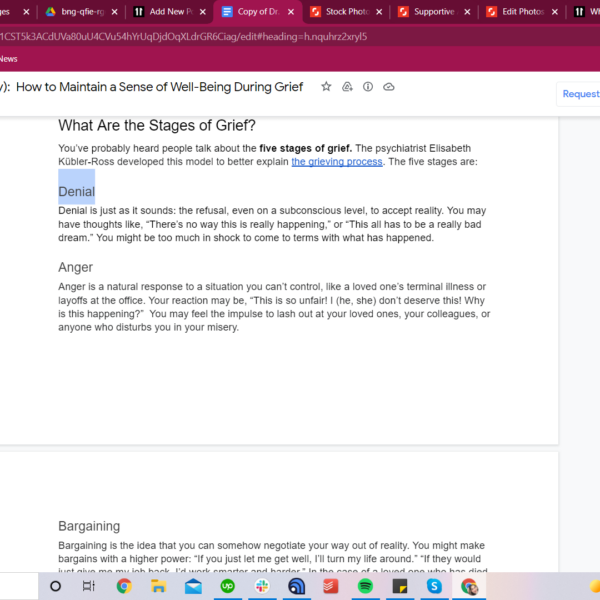Open Task View from the taskbar
The image size is (600, 600).
(89, 586)
